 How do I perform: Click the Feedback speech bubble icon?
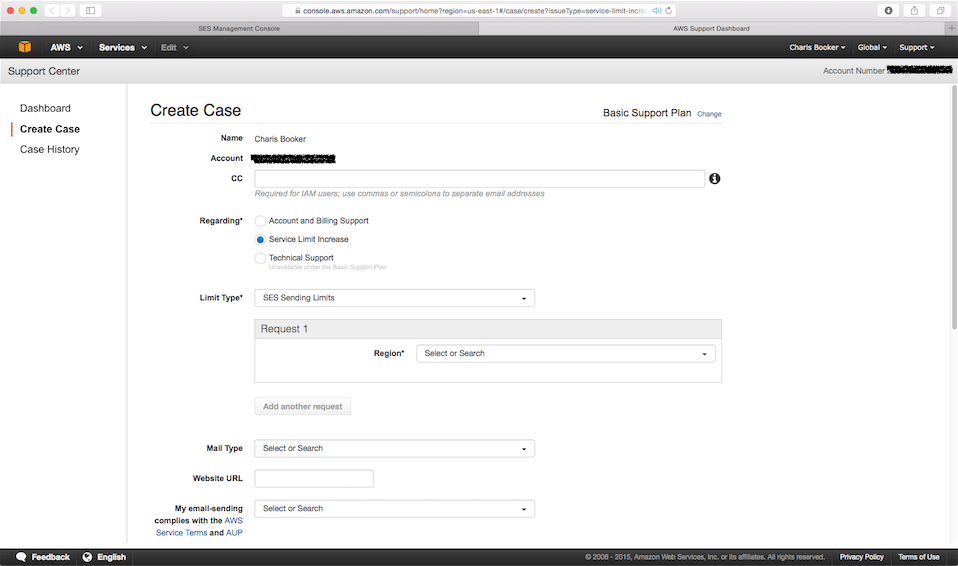pyautogui.click(x=21, y=557)
